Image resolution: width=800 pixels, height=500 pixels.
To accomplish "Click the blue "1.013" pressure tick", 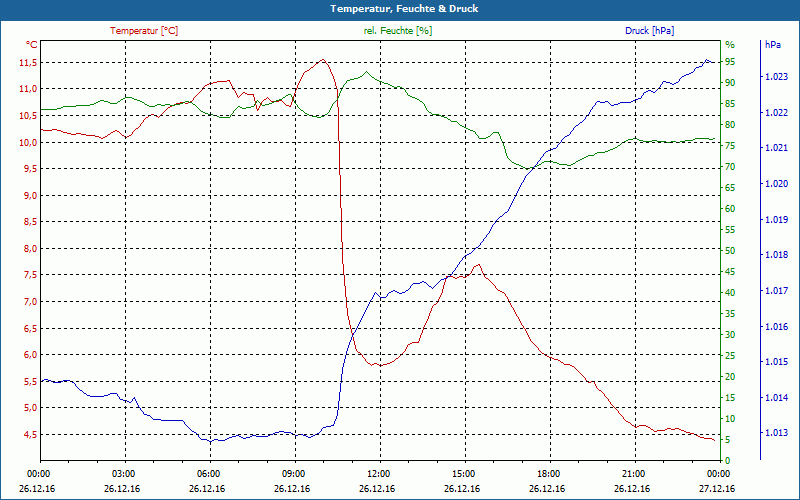I will (x=777, y=433).
